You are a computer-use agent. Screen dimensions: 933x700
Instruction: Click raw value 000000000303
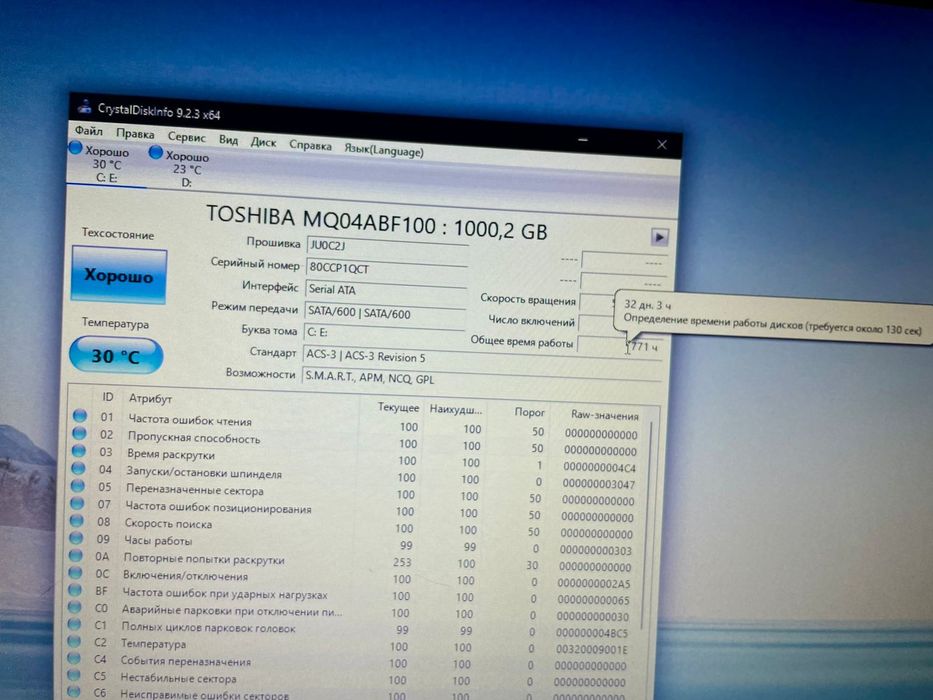(596, 551)
